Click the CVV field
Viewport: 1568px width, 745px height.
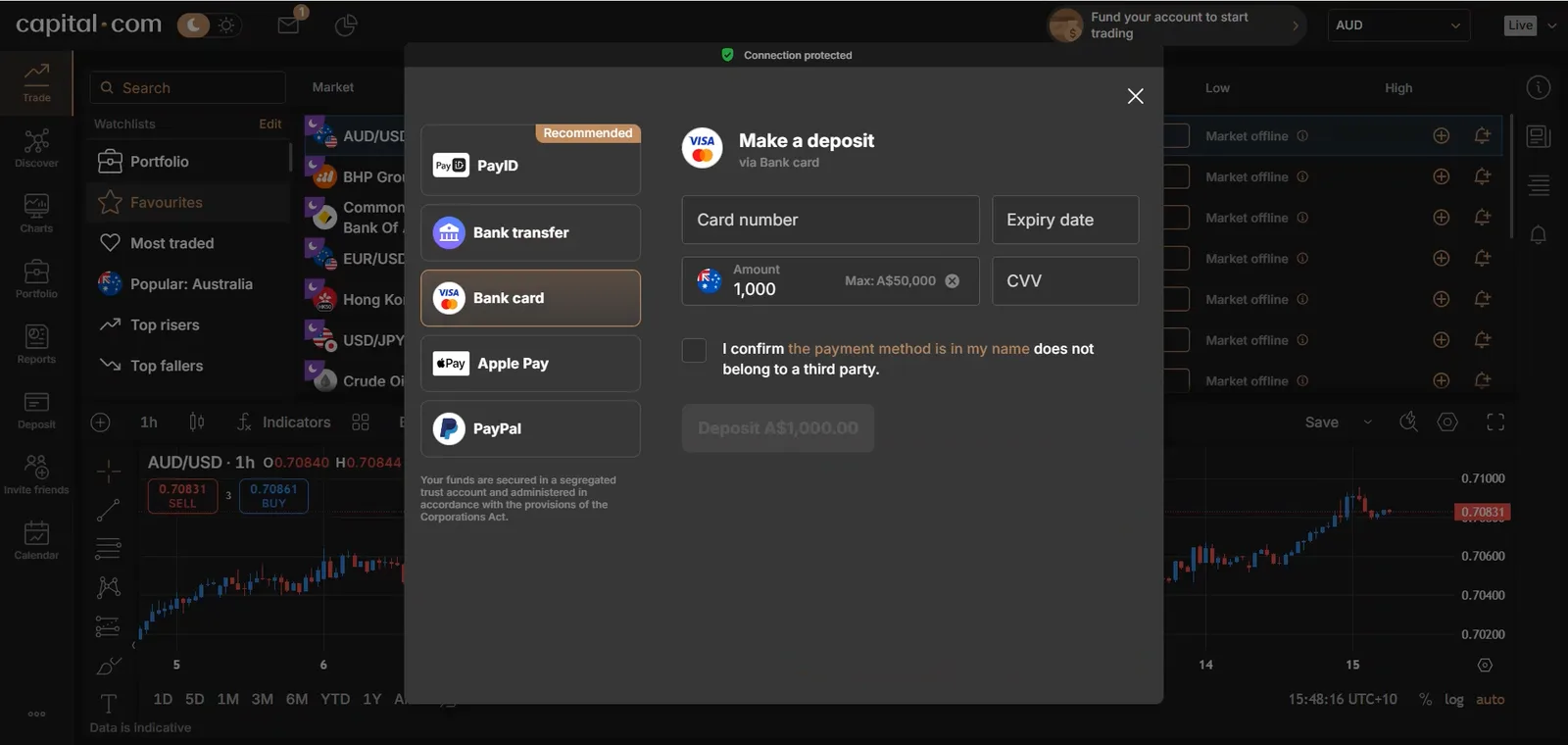tap(1065, 281)
